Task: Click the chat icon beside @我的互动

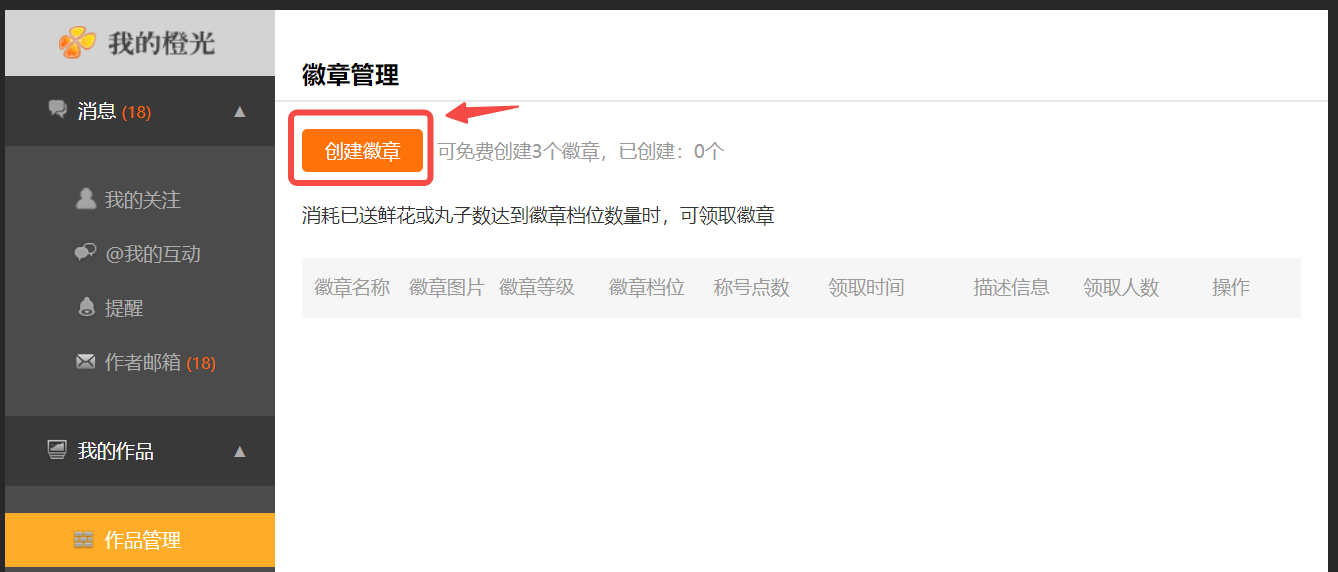Action: click(x=86, y=253)
